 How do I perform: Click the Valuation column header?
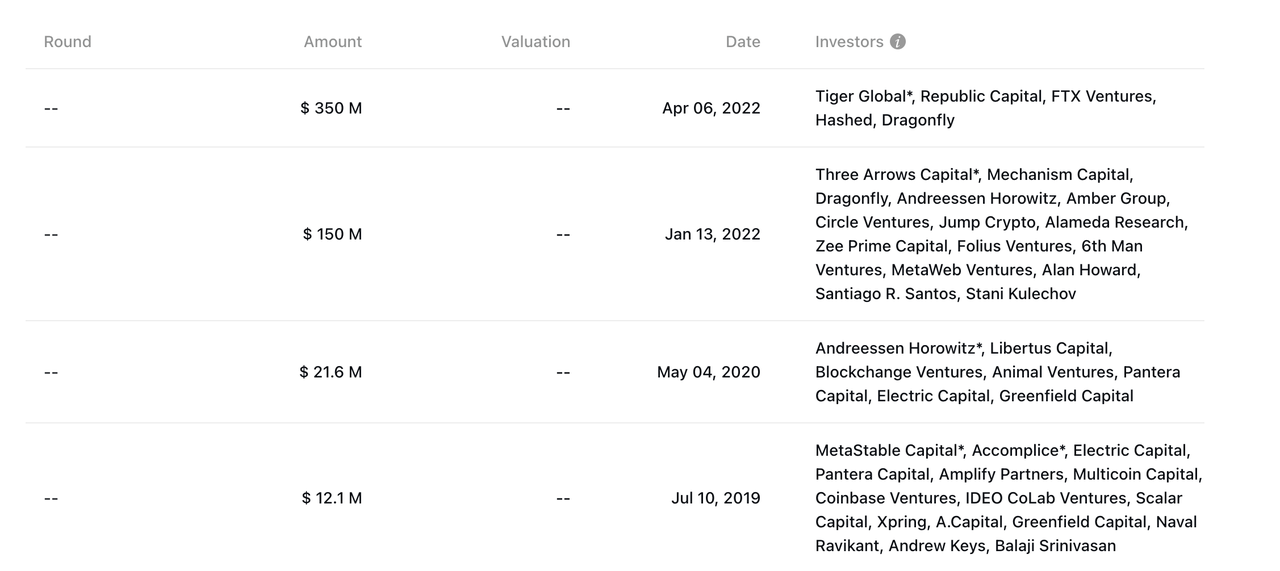(x=535, y=42)
